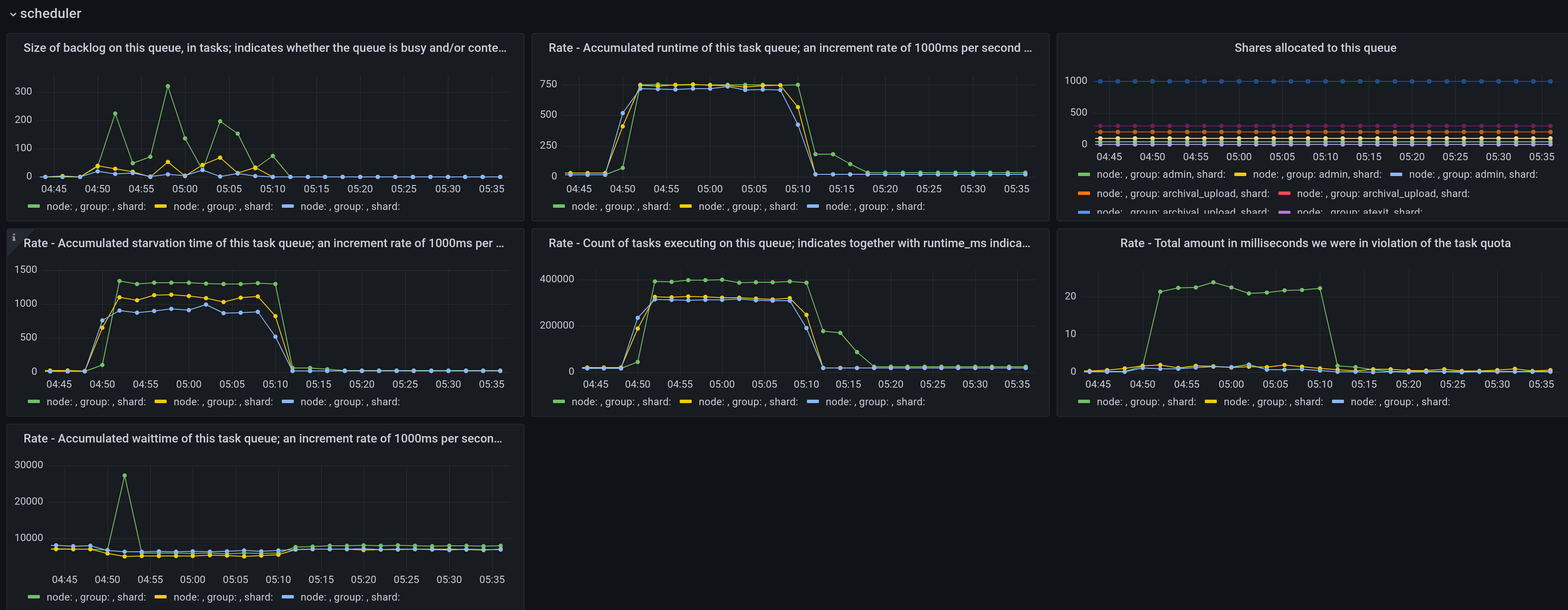Click the green color swatch in the quota violation legend
Image resolution: width=1568 pixels, height=610 pixels.
[1085, 402]
